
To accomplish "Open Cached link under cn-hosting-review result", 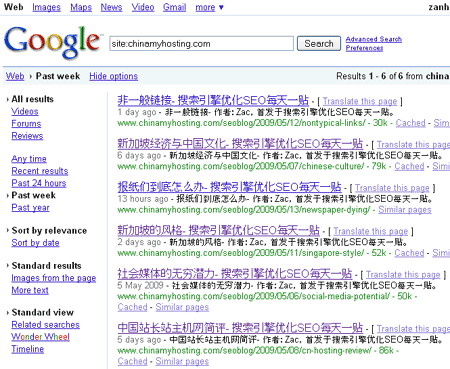I will tap(132, 361).
